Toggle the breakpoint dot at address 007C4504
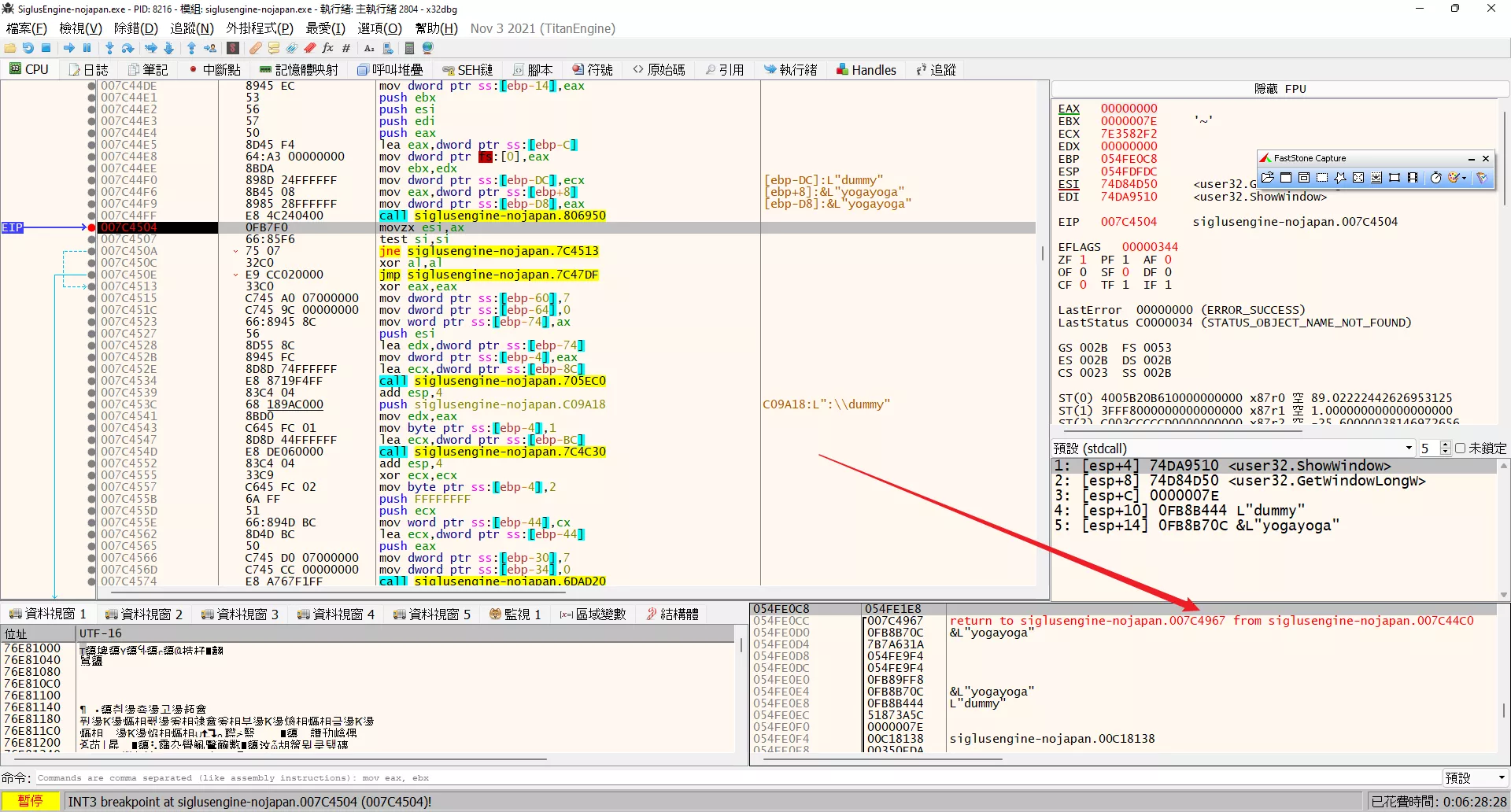1511x812 pixels. coord(92,227)
